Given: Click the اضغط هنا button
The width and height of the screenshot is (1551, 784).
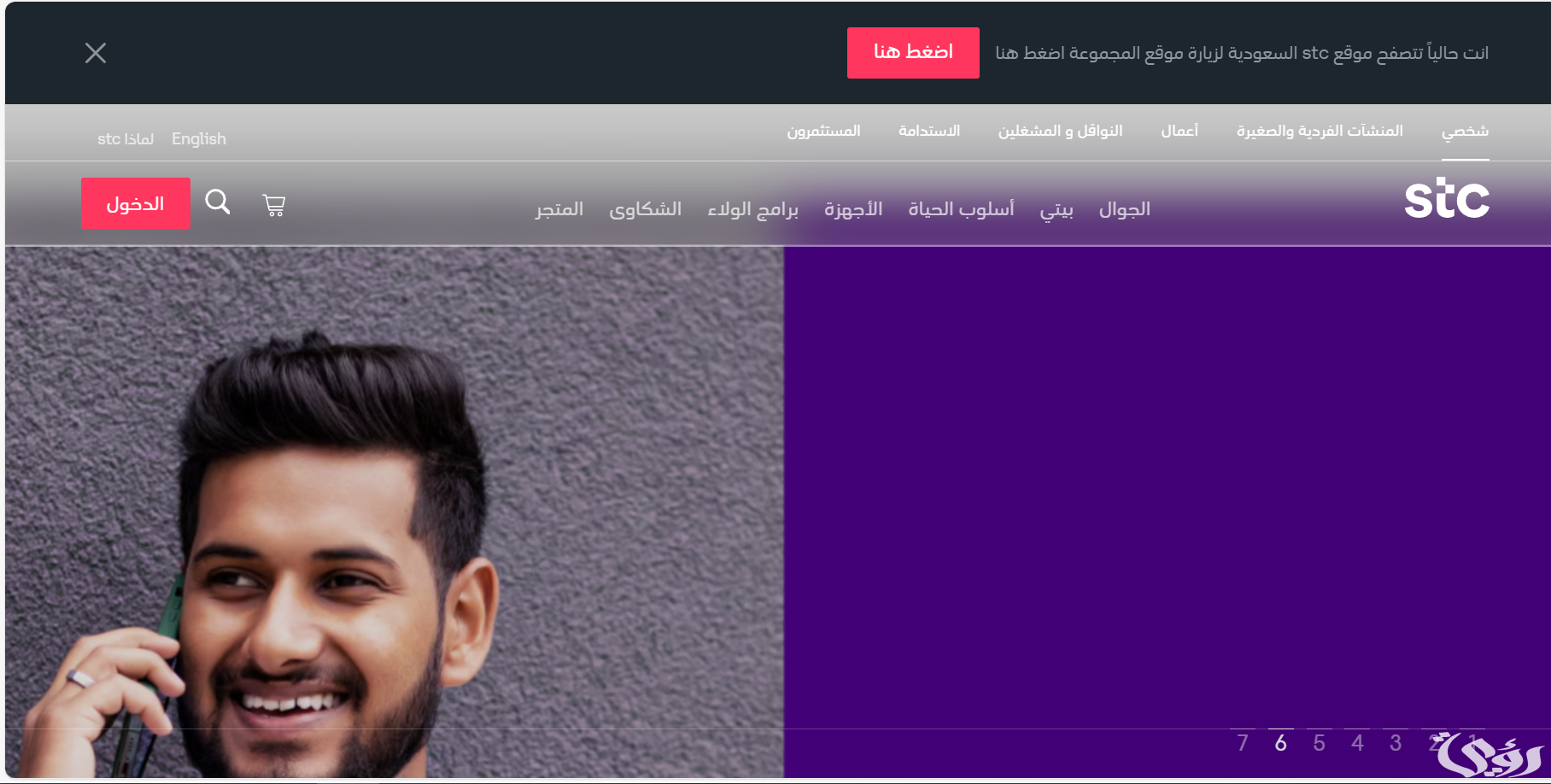Looking at the screenshot, I should point(913,53).
